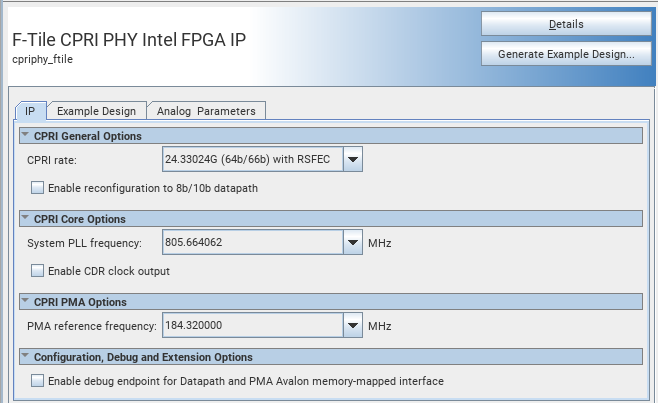Enable reconfiguration to 8b/10b datapath

pos(38,187)
